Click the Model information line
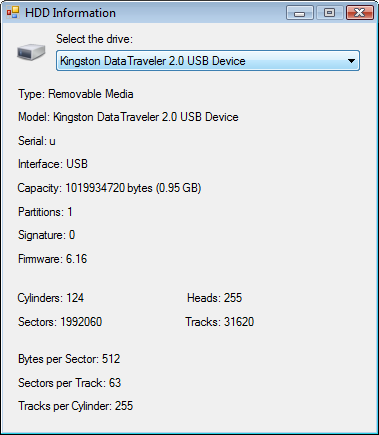 pos(128,117)
